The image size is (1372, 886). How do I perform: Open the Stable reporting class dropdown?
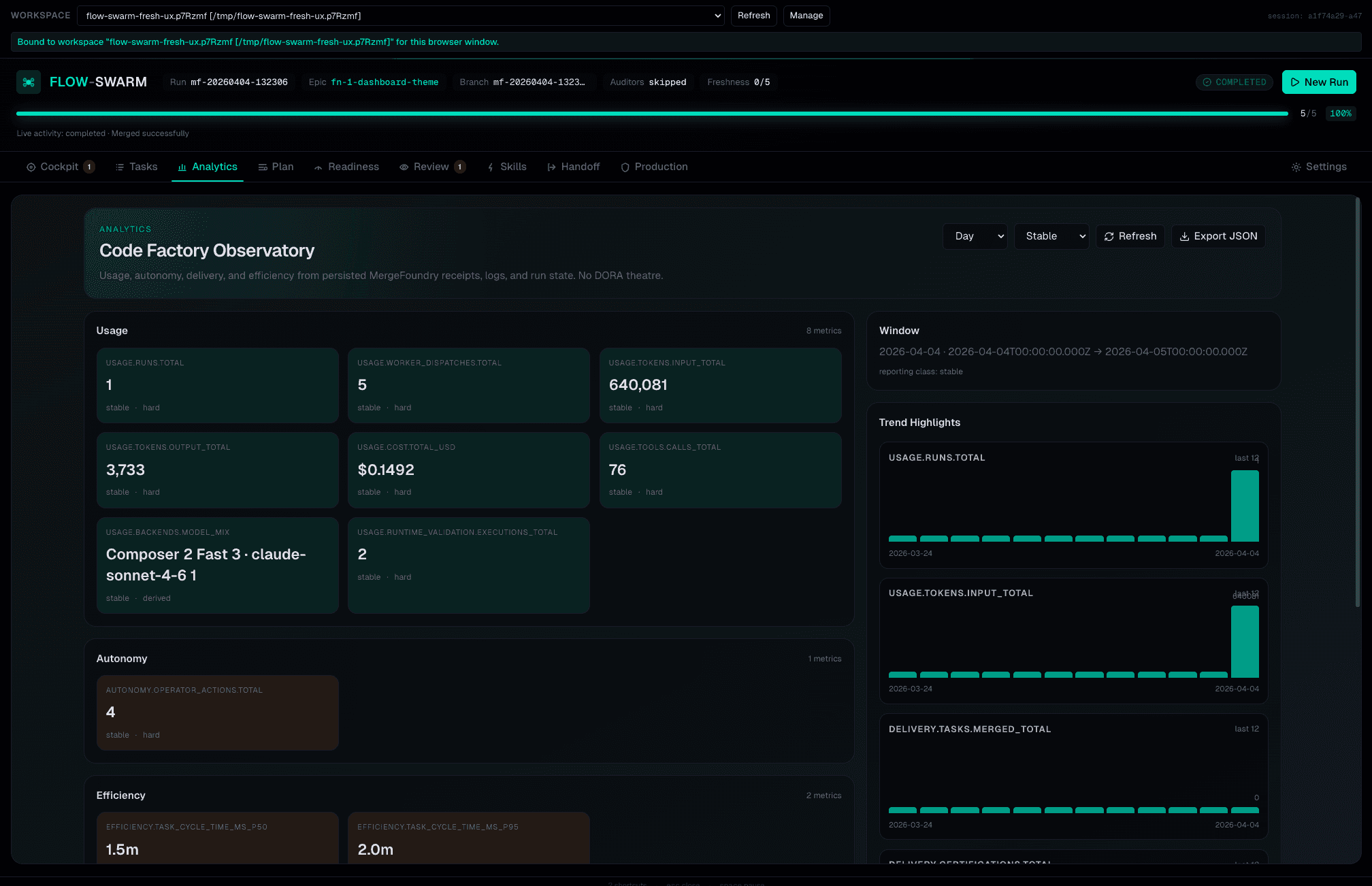1051,237
